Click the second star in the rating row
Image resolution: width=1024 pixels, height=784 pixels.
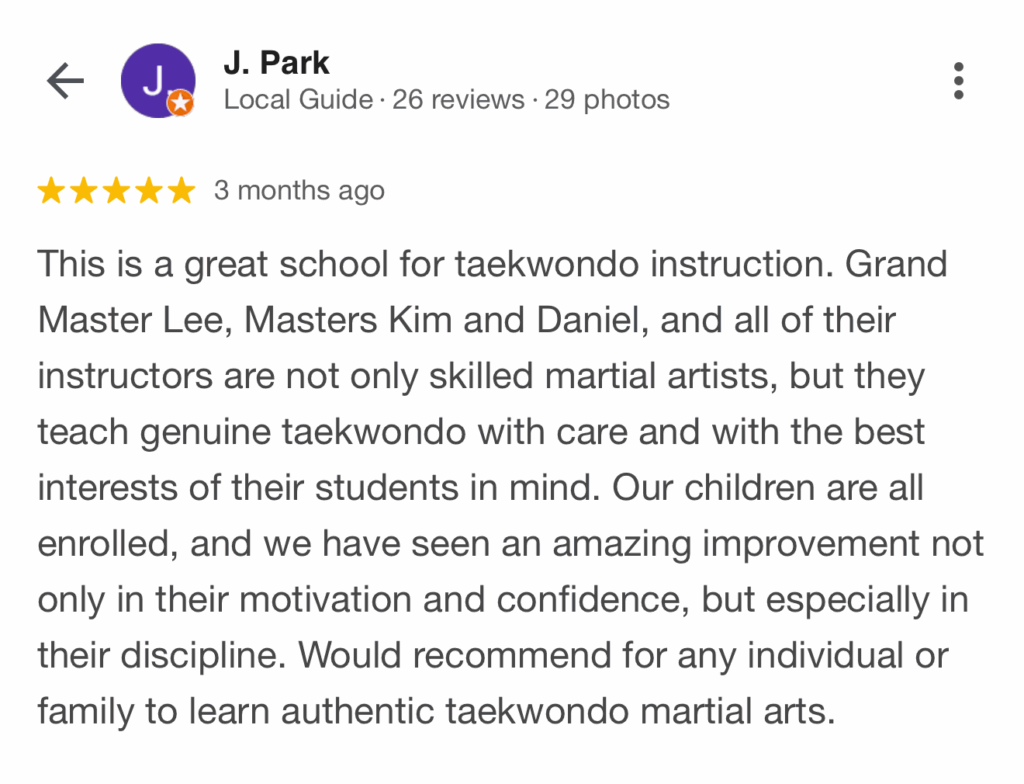pos(85,189)
